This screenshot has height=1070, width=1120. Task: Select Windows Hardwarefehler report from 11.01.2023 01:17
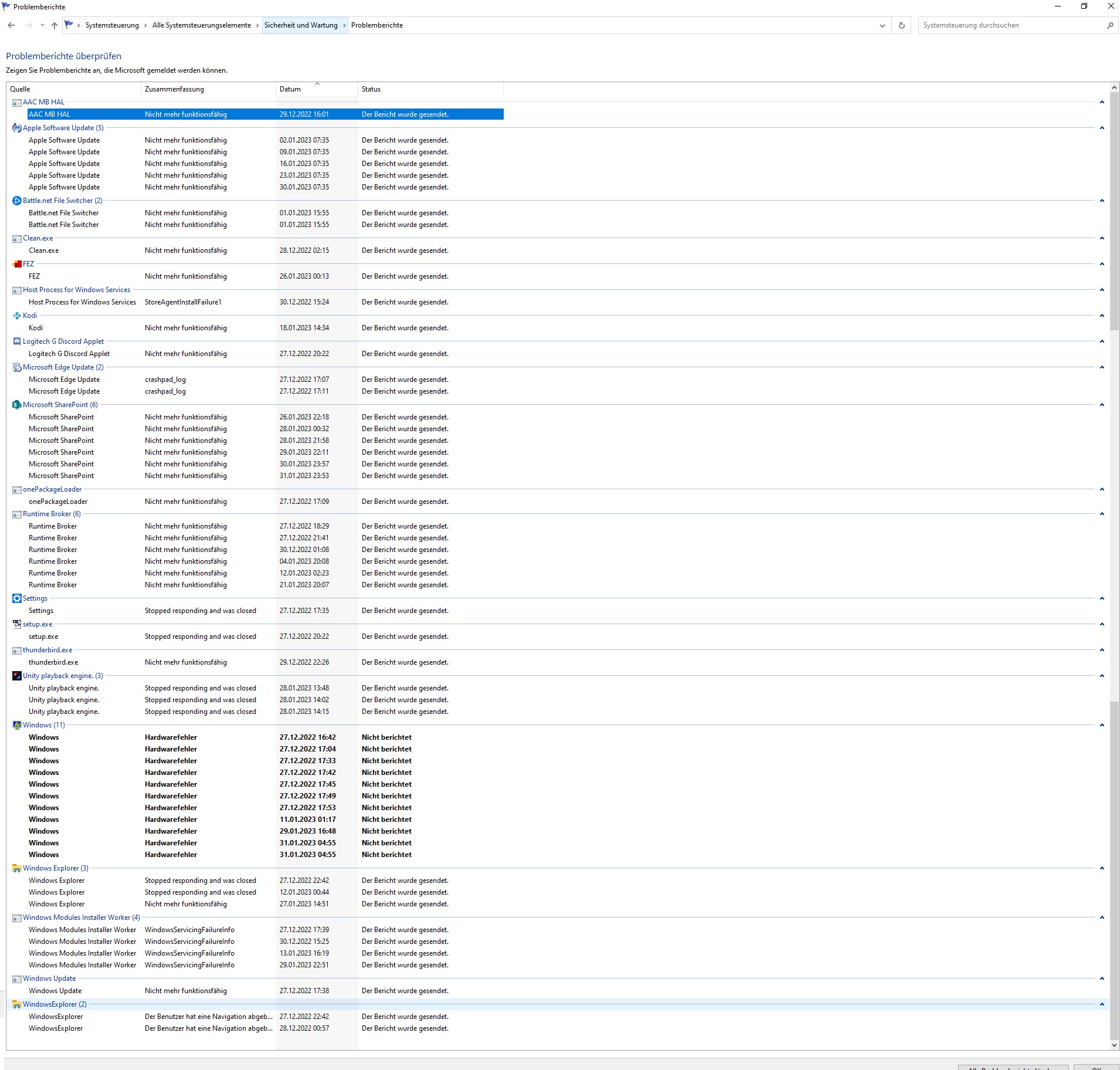click(266, 820)
